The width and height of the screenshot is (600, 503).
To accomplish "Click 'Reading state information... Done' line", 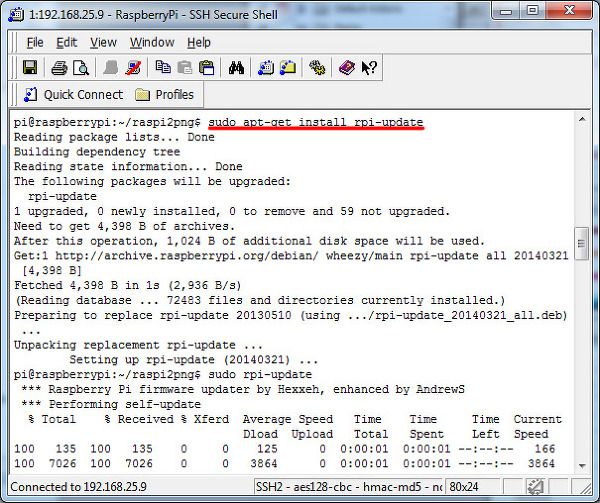I will [128, 167].
